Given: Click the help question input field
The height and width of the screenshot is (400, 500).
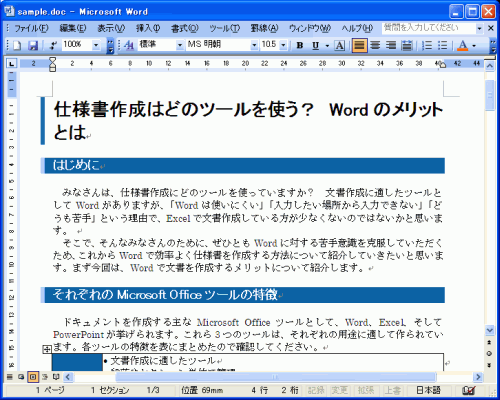Looking at the screenshot, I should tap(429, 28).
